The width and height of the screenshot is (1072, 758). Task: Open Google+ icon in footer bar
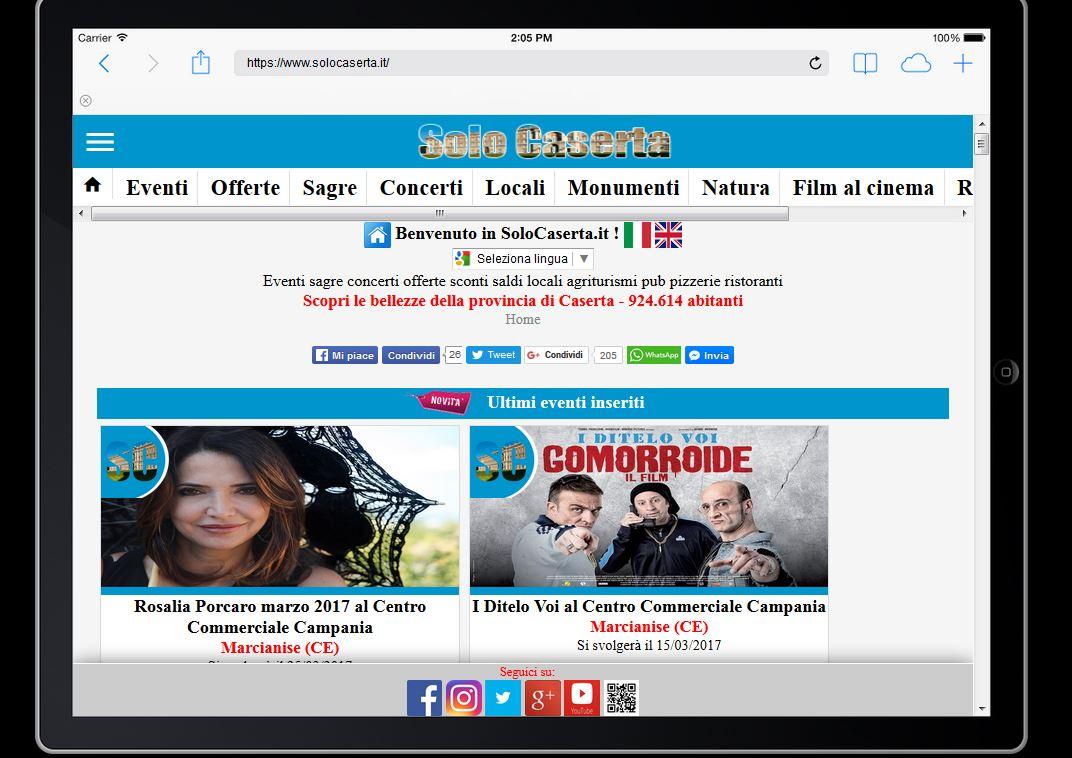point(542,698)
